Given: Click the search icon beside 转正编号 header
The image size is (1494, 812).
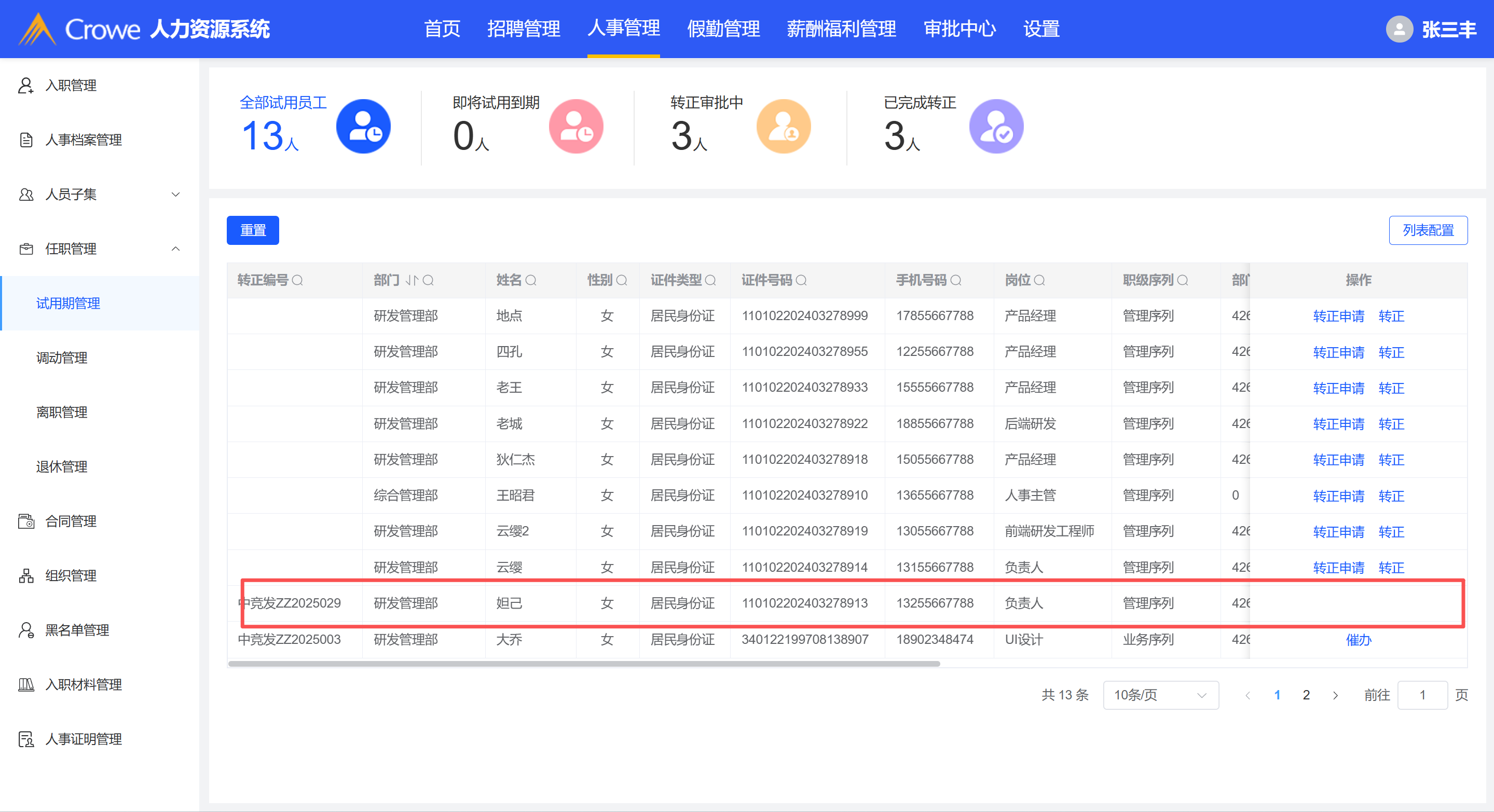Looking at the screenshot, I should 297,281.
